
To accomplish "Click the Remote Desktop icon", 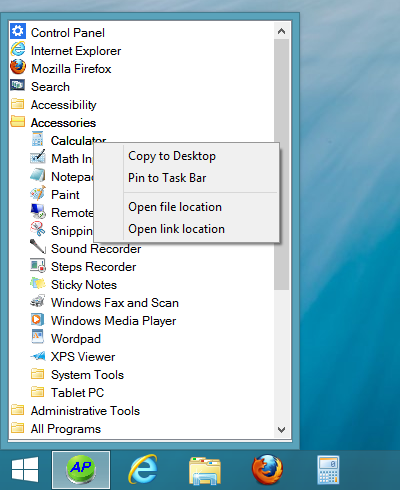I will [38, 211].
